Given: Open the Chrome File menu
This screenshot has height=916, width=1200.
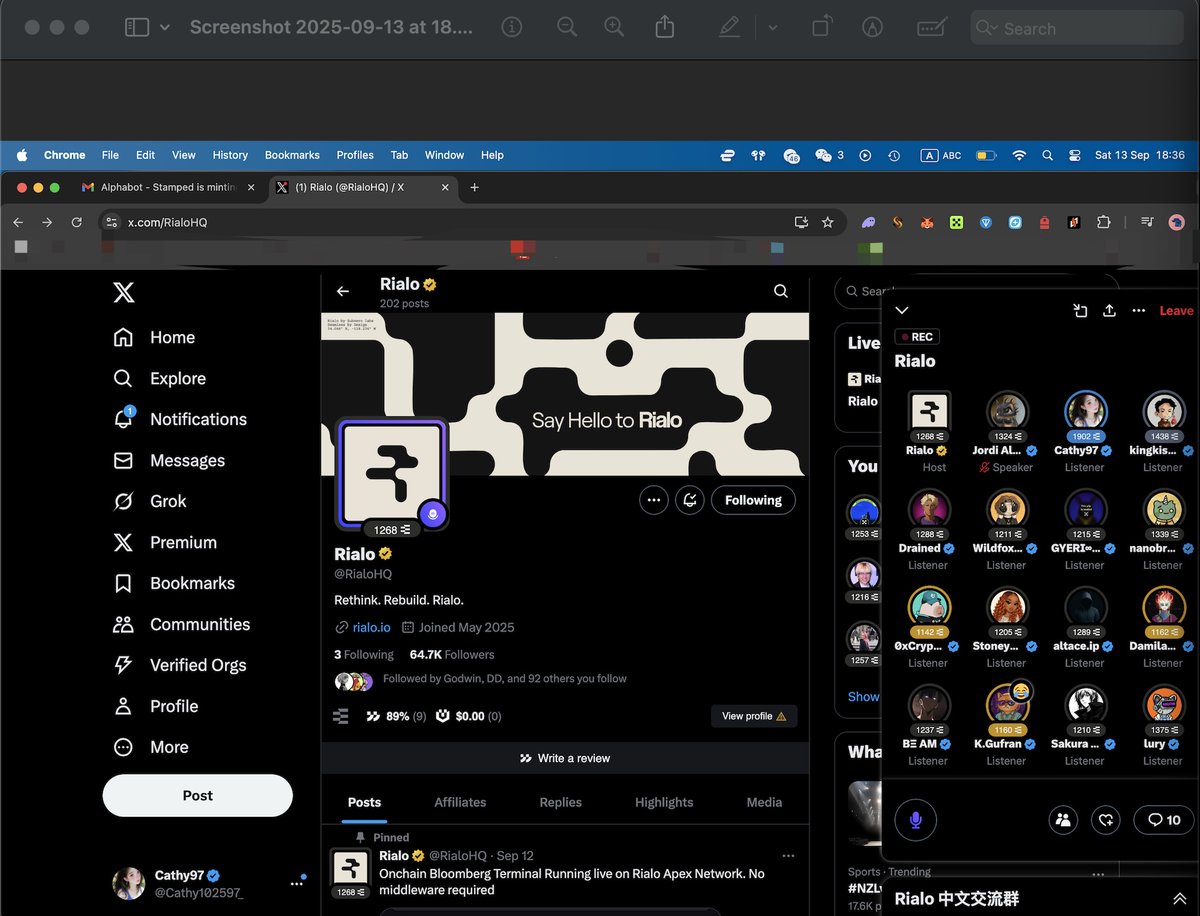Looking at the screenshot, I should coord(110,155).
